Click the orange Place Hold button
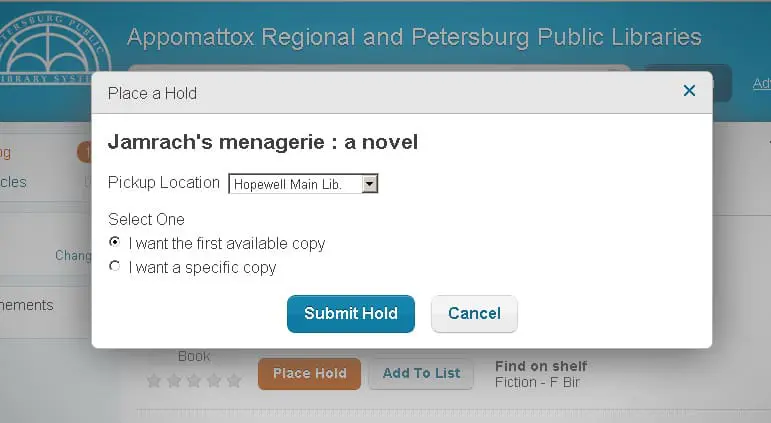Viewport: 771px width, 423px height. [310, 373]
